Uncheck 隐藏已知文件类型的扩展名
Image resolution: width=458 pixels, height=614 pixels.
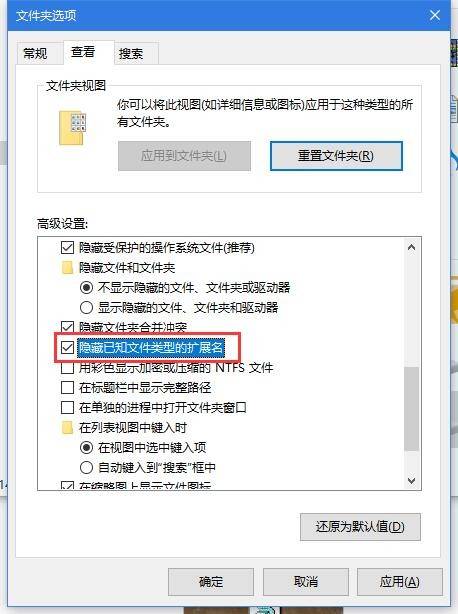pos(67,347)
